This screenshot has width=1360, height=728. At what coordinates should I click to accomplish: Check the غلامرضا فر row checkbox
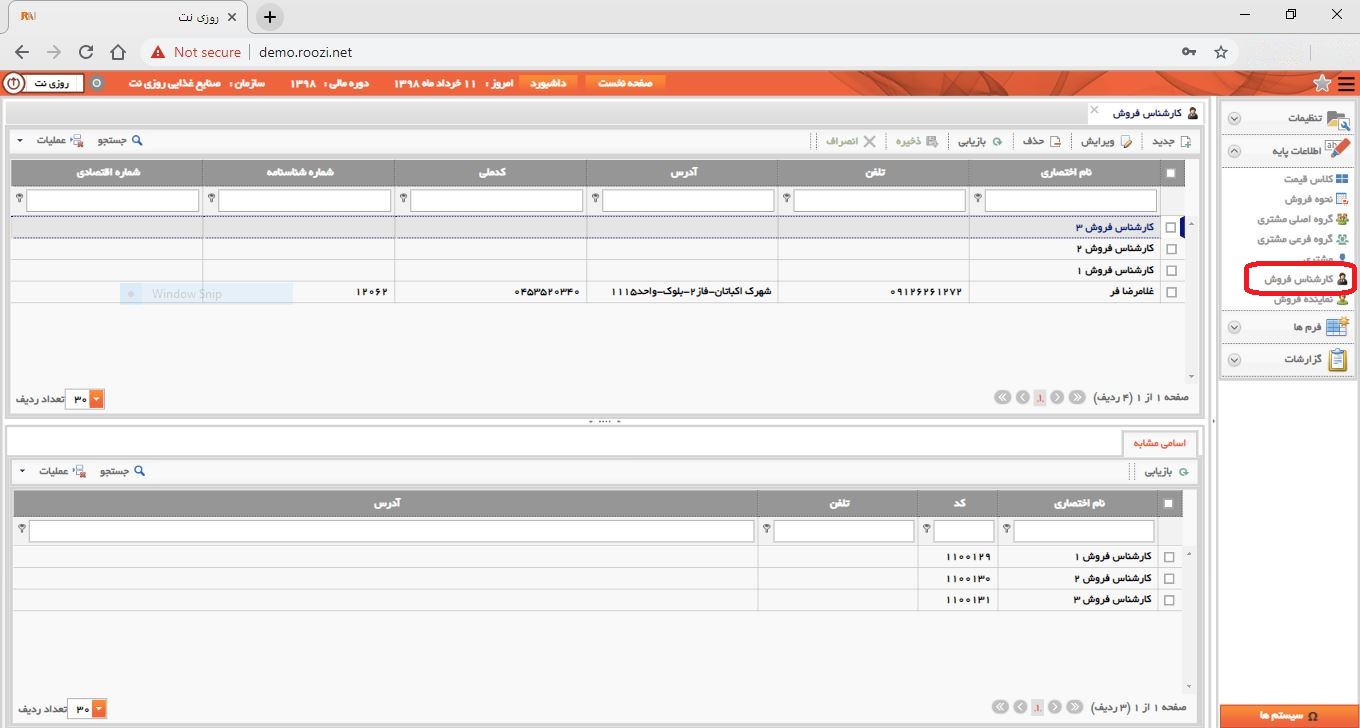coord(1171,293)
